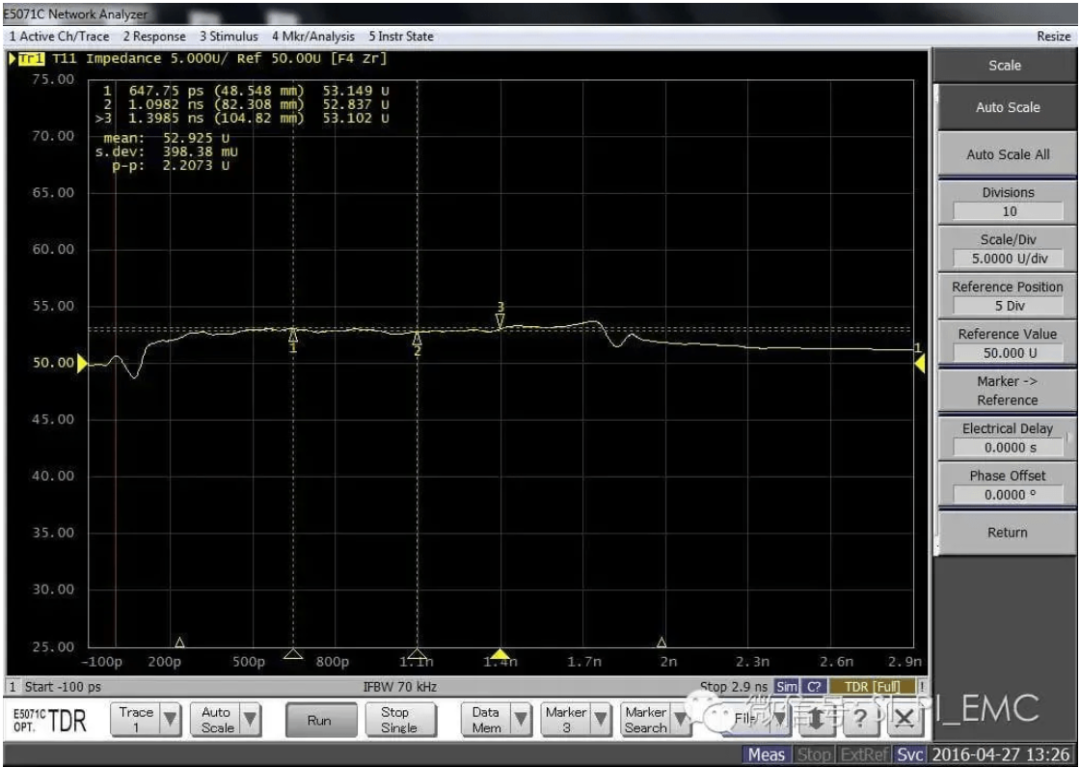Edit the Electrical Delay field 0.0000 s
Screen dimensions: 1080x767
1008,448
